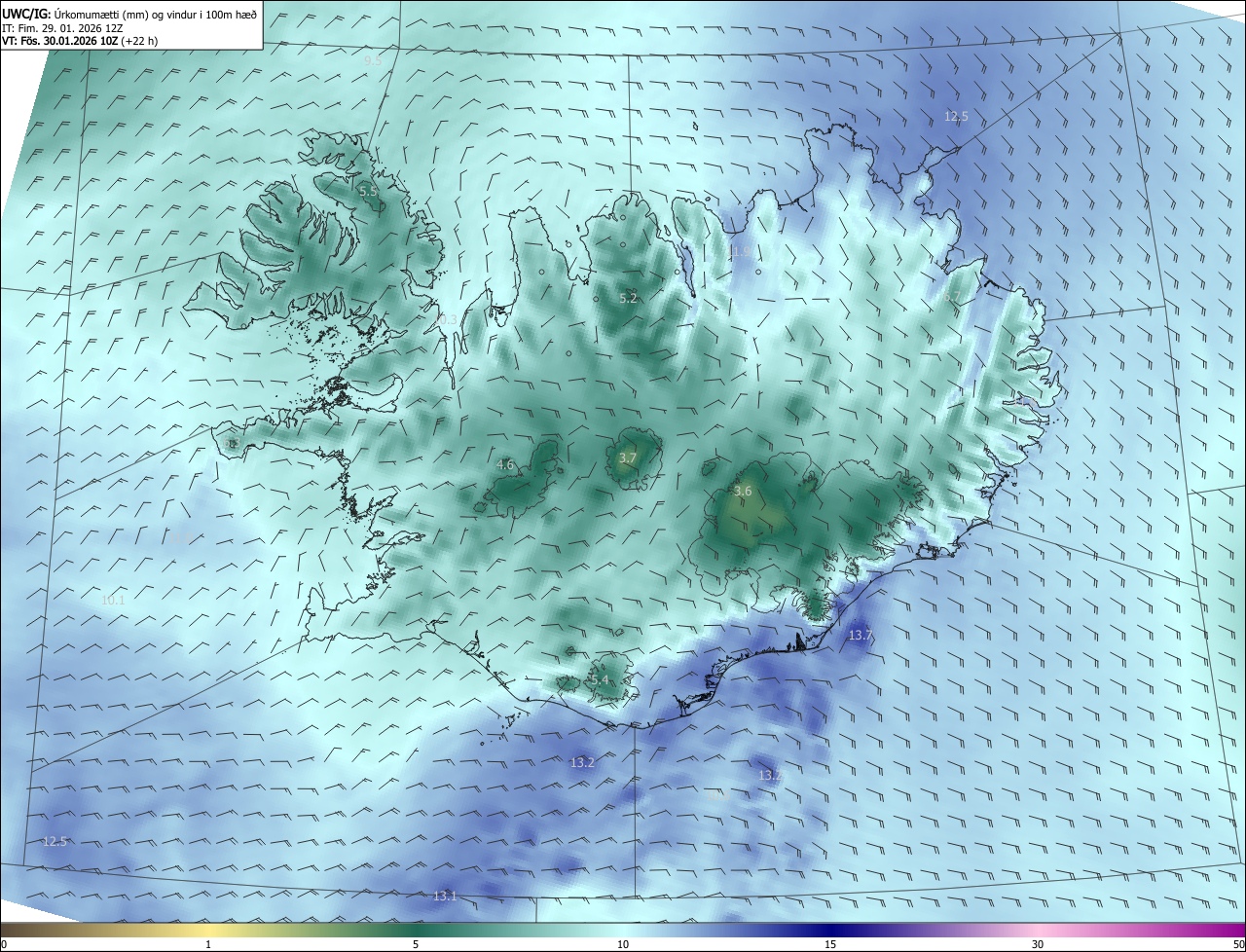Click the 13.7 value label
The height and width of the screenshot is (952, 1246).
click(x=860, y=636)
